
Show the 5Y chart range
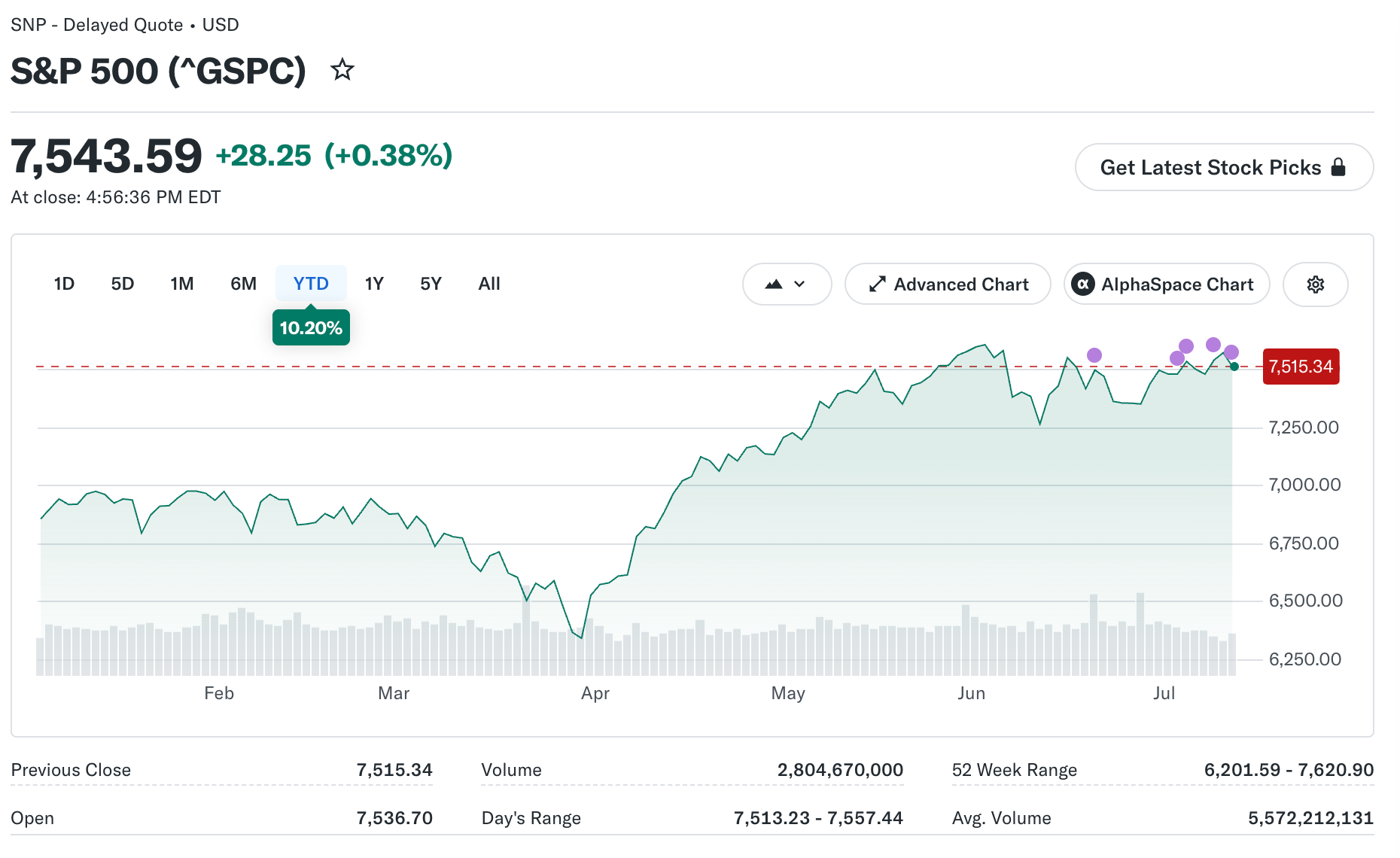(431, 284)
